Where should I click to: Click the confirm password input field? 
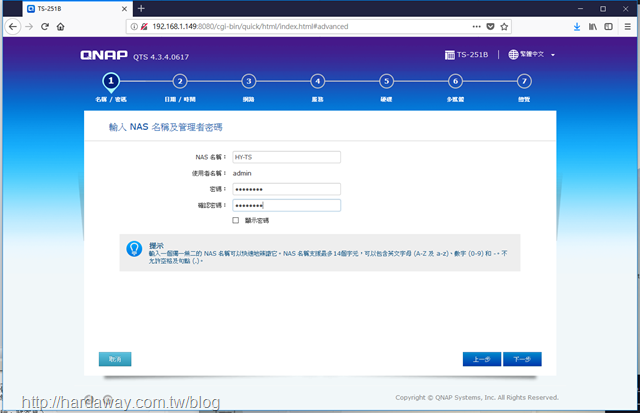(x=287, y=205)
